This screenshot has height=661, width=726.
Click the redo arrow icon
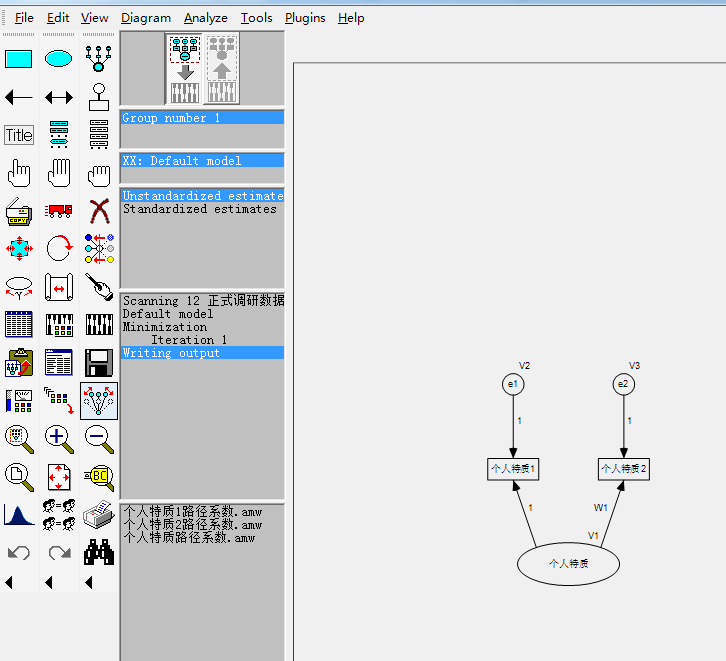tap(59, 552)
